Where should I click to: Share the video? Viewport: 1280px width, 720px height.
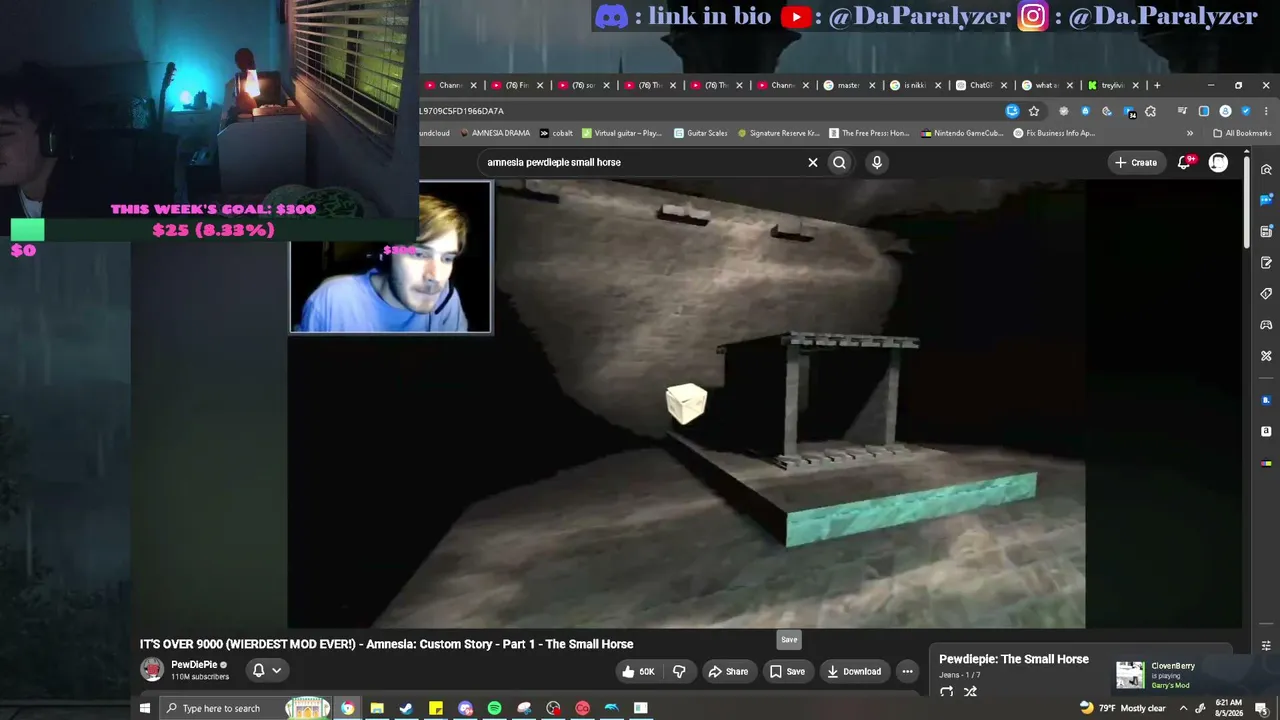[x=728, y=671]
